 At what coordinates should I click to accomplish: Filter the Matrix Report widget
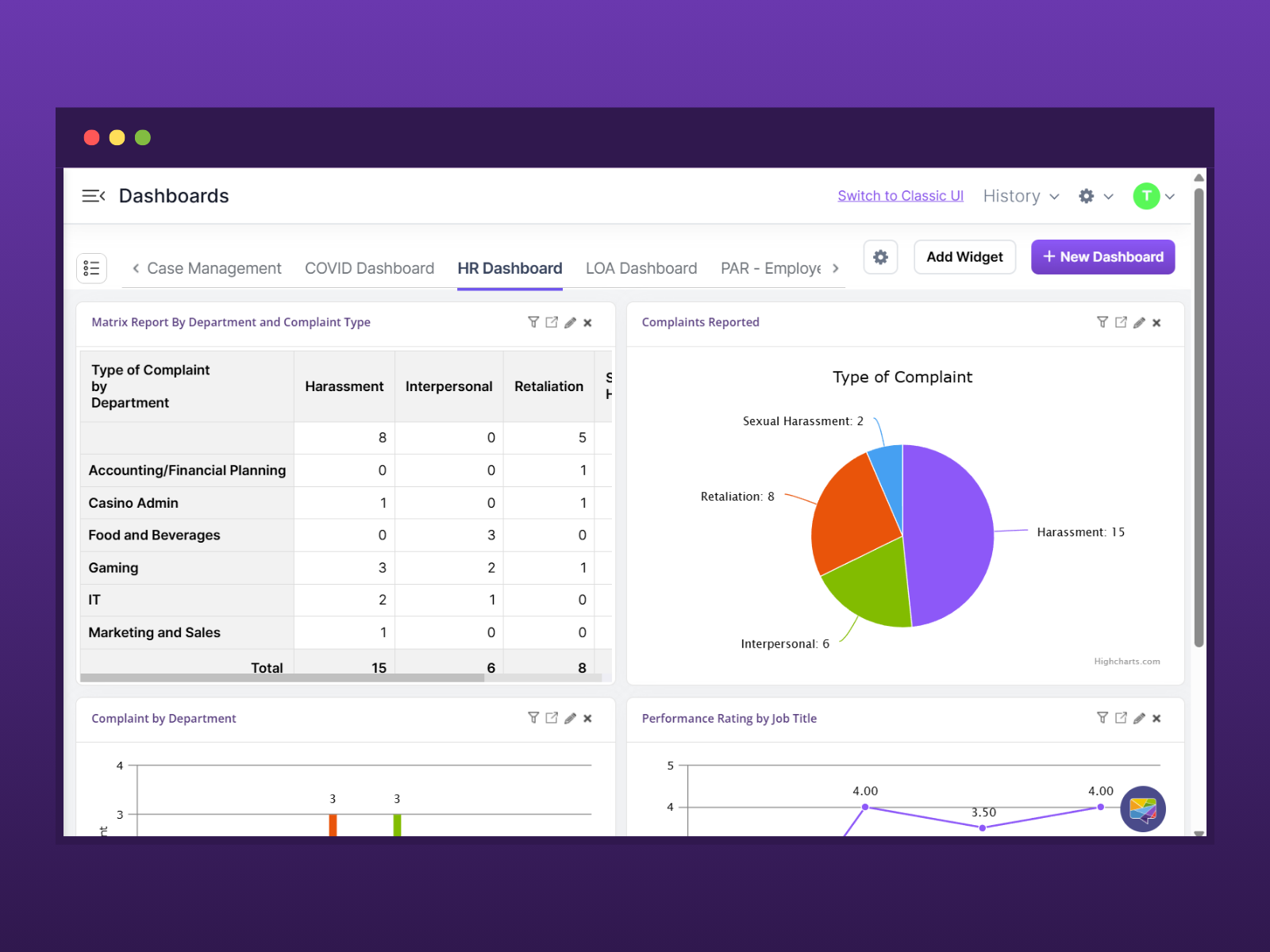(533, 322)
